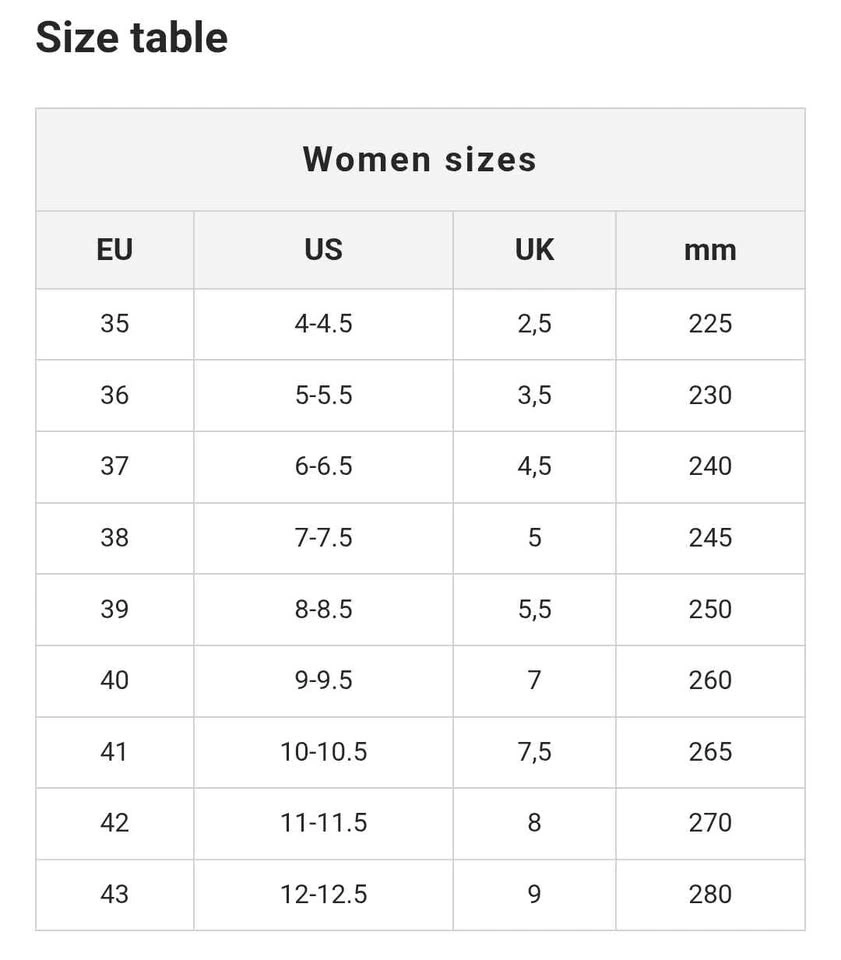Click the 260 mm cell

[x=710, y=680]
